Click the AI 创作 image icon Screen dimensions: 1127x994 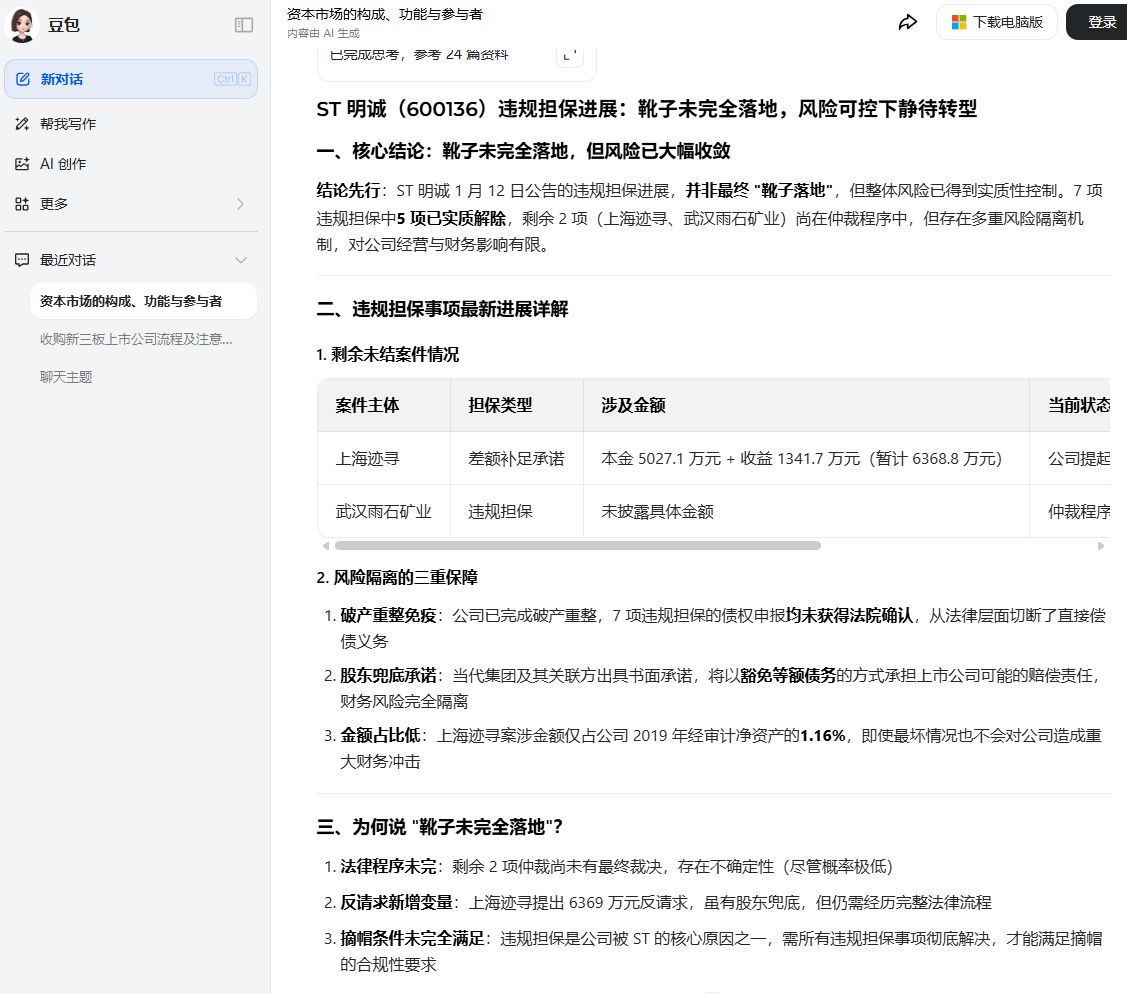click(22, 164)
